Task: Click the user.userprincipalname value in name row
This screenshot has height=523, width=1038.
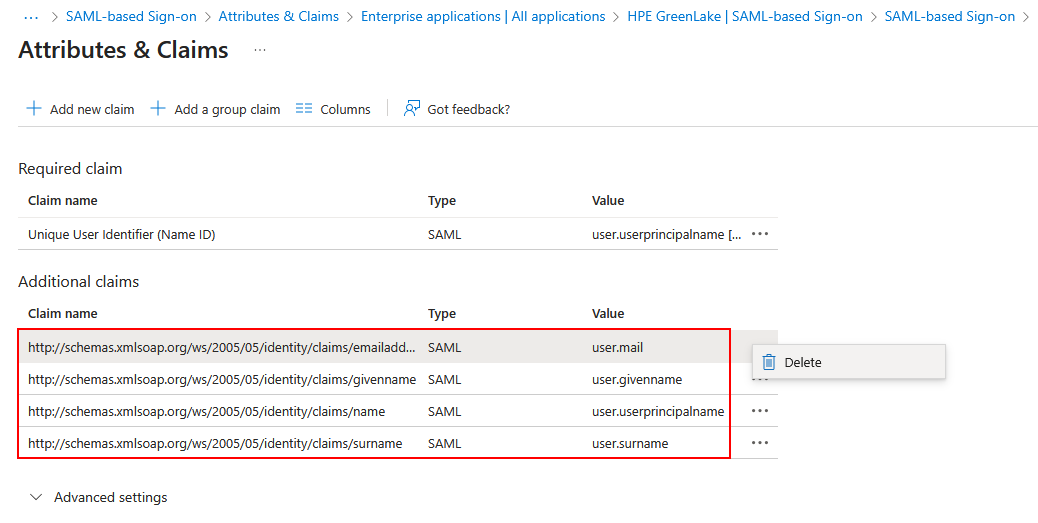Action: tap(657, 411)
